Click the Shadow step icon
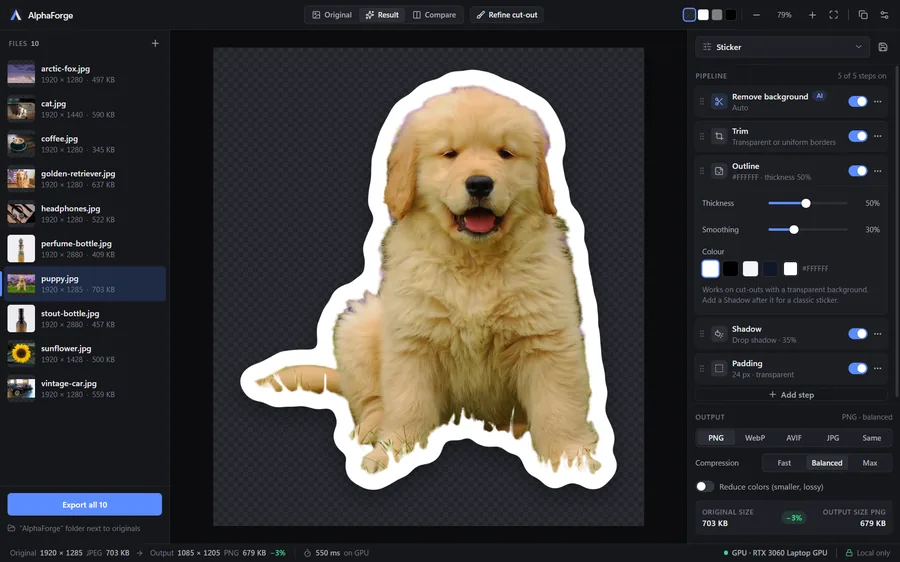The height and width of the screenshot is (562, 900). point(719,334)
